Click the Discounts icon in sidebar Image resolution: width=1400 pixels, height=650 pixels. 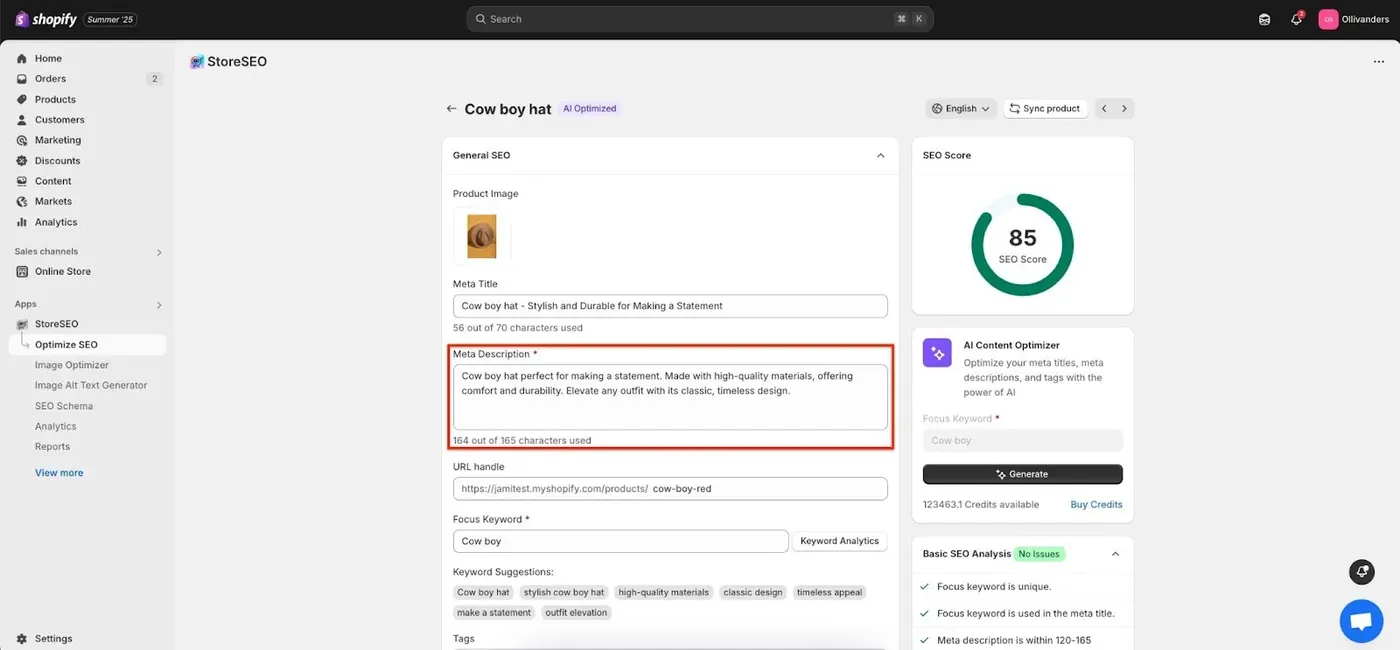[22, 161]
